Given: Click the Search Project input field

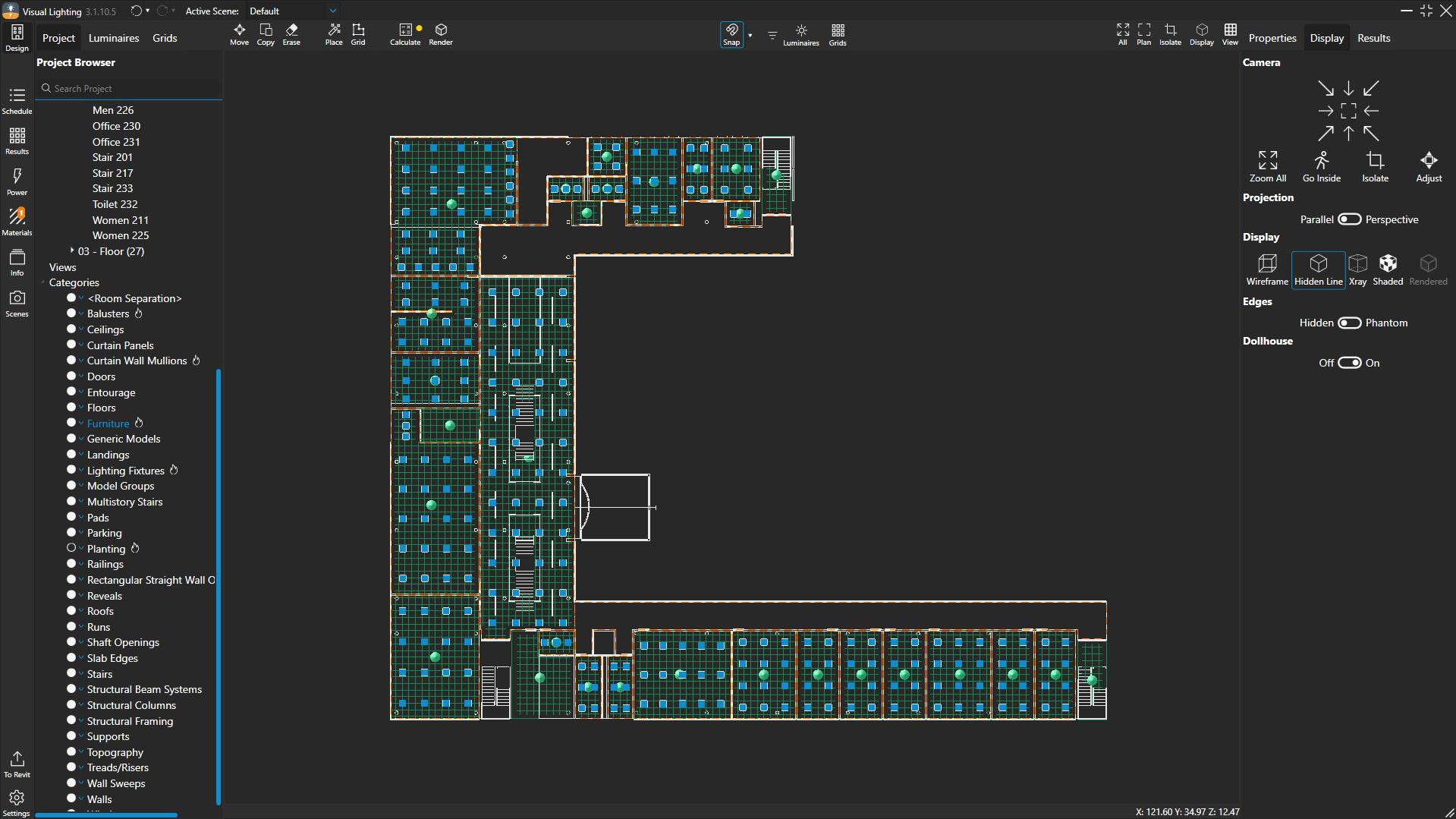Looking at the screenshot, I should (129, 89).
